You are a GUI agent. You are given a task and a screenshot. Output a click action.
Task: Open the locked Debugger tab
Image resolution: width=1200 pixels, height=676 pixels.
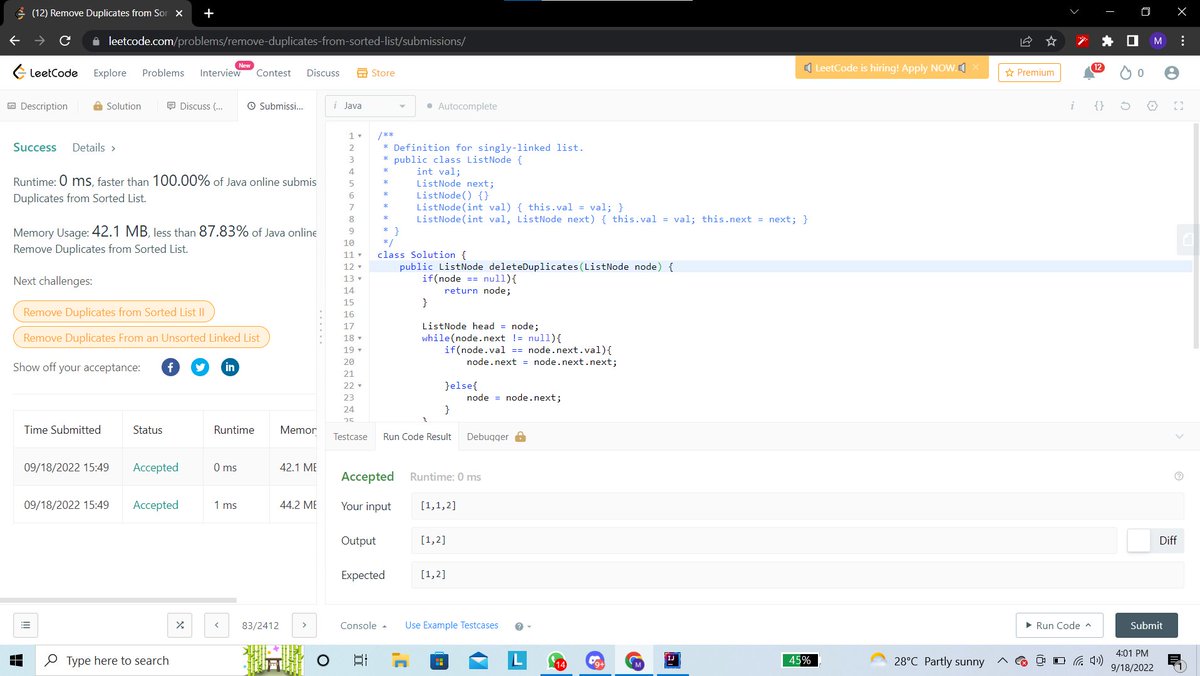(497, 437)
